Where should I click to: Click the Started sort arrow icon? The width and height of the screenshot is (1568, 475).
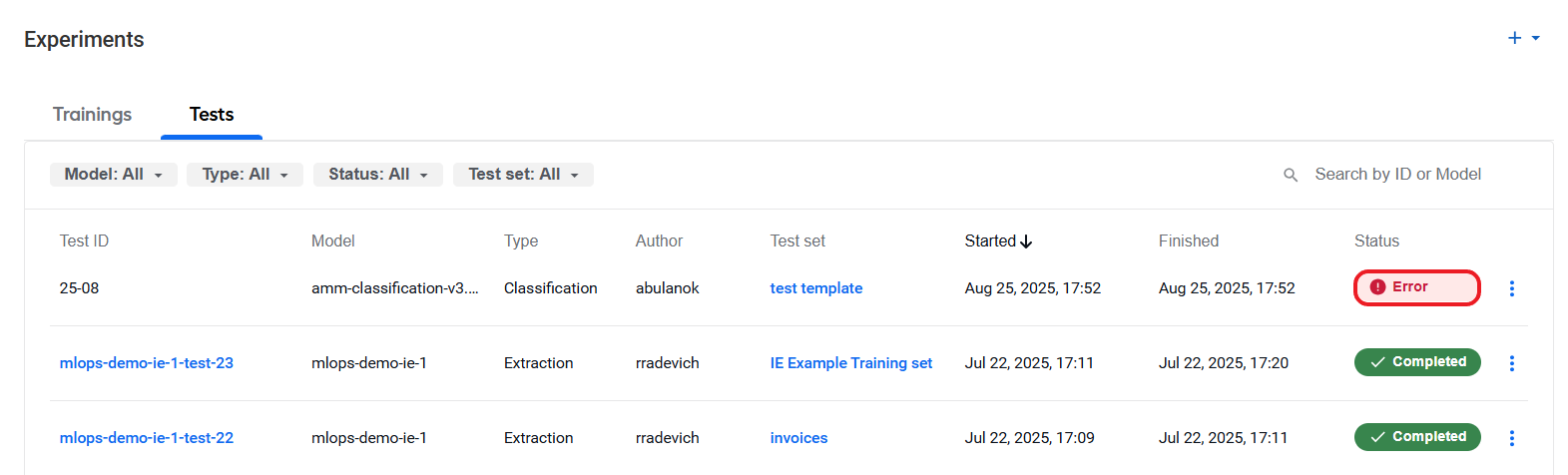(1026, 241)
